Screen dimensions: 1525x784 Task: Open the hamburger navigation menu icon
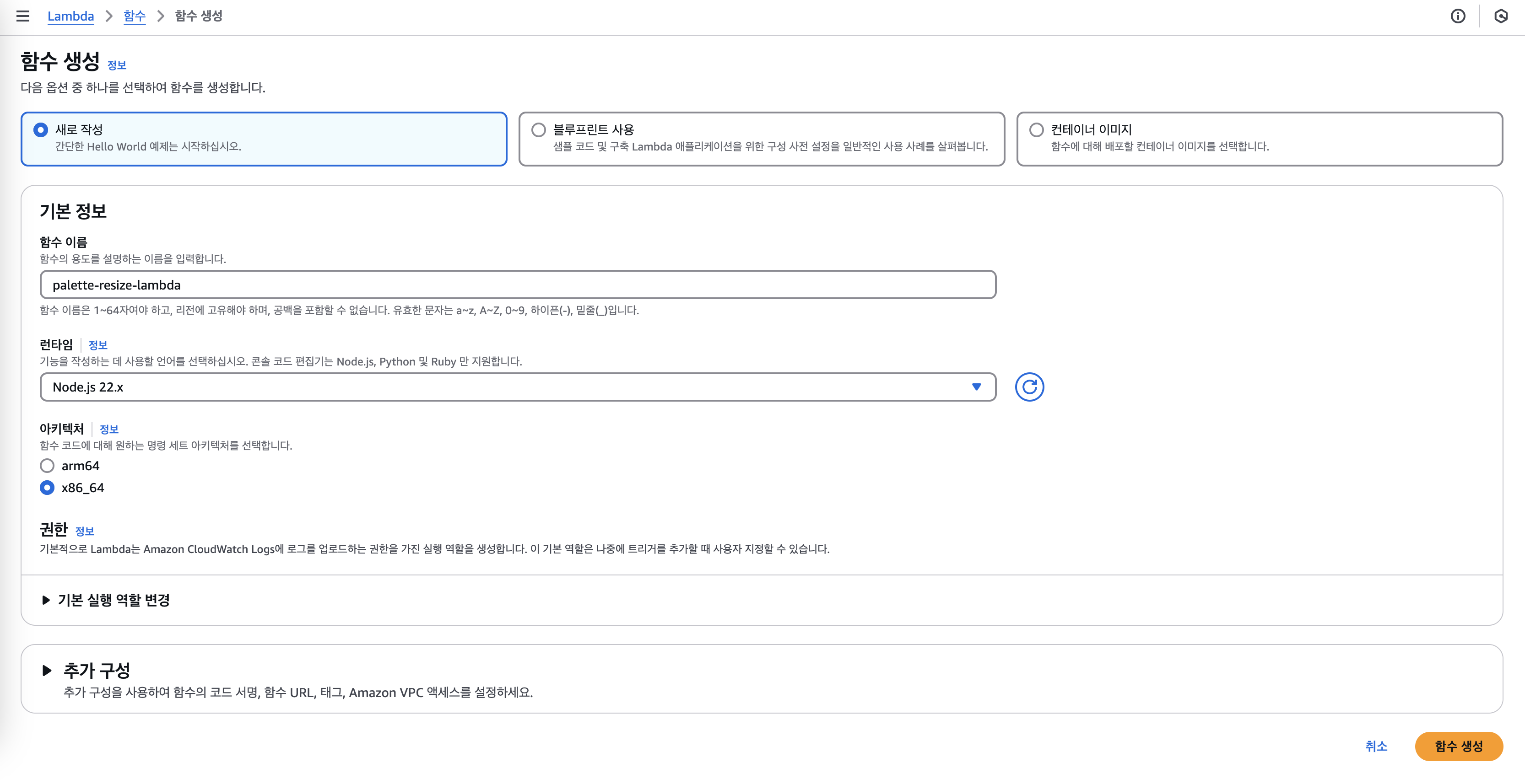[x=22, y=16]
